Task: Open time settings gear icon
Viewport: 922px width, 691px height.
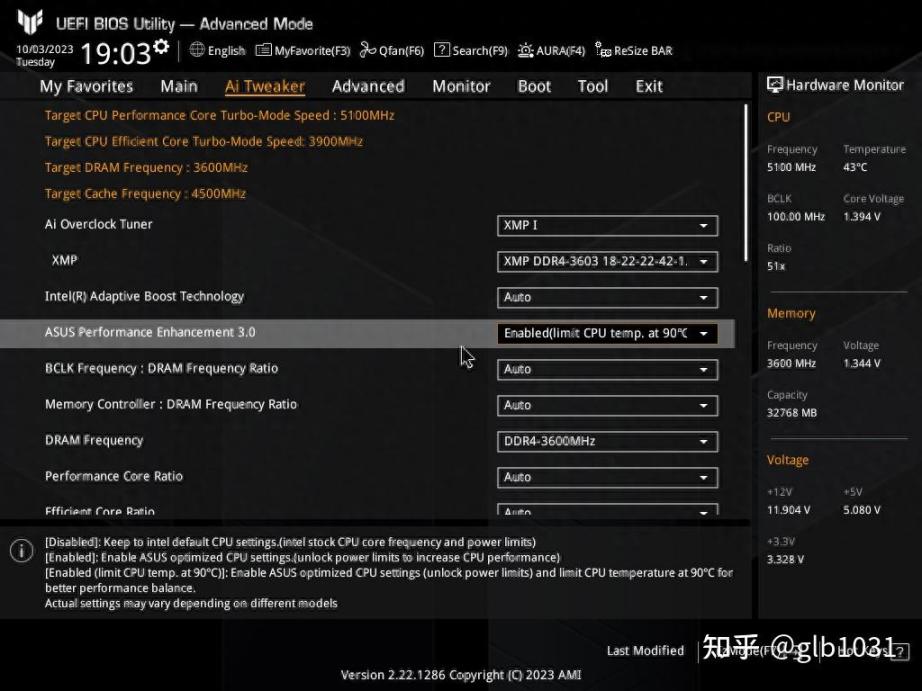Action: click(161, 46)
